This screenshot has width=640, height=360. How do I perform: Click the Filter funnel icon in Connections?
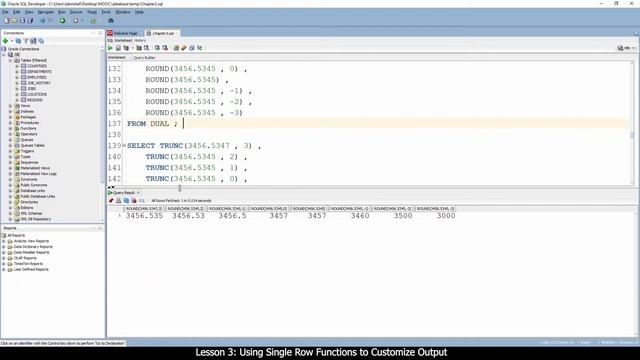click(26, 41)
